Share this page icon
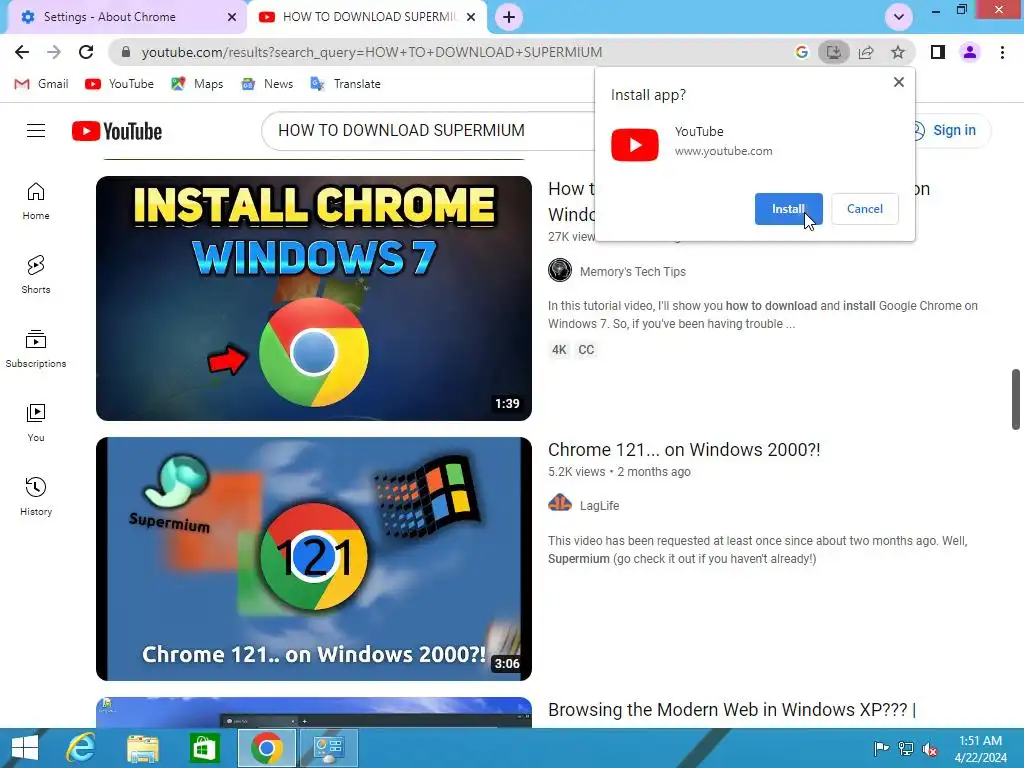This screenshot has height=768, width=1024. [866, 52]
